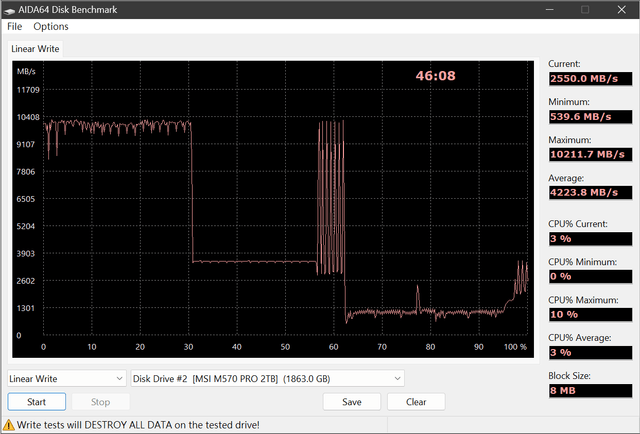Click the Block Size: label

pyautogui.click(x=569, y=376)
